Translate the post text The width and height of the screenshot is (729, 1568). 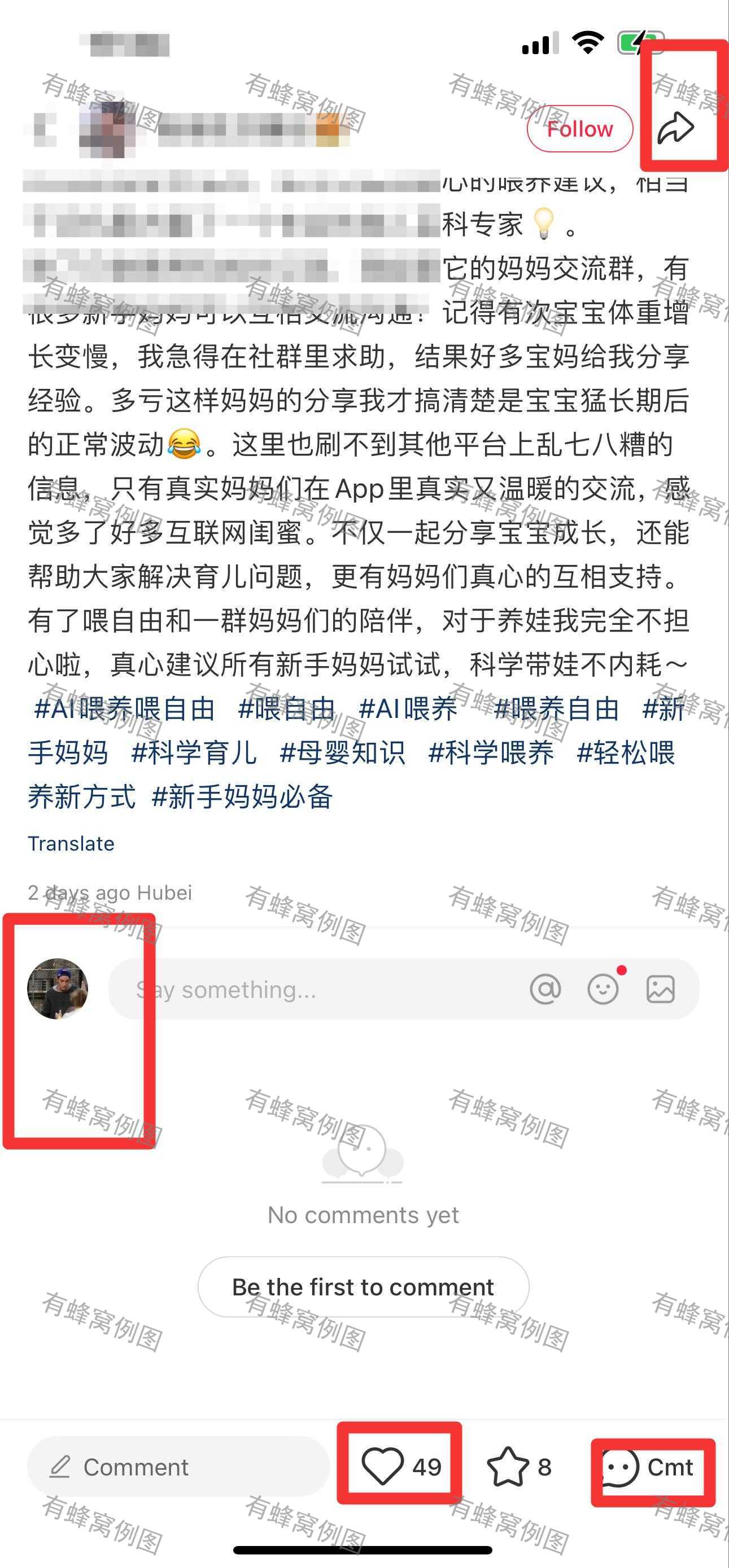(71, 843)
